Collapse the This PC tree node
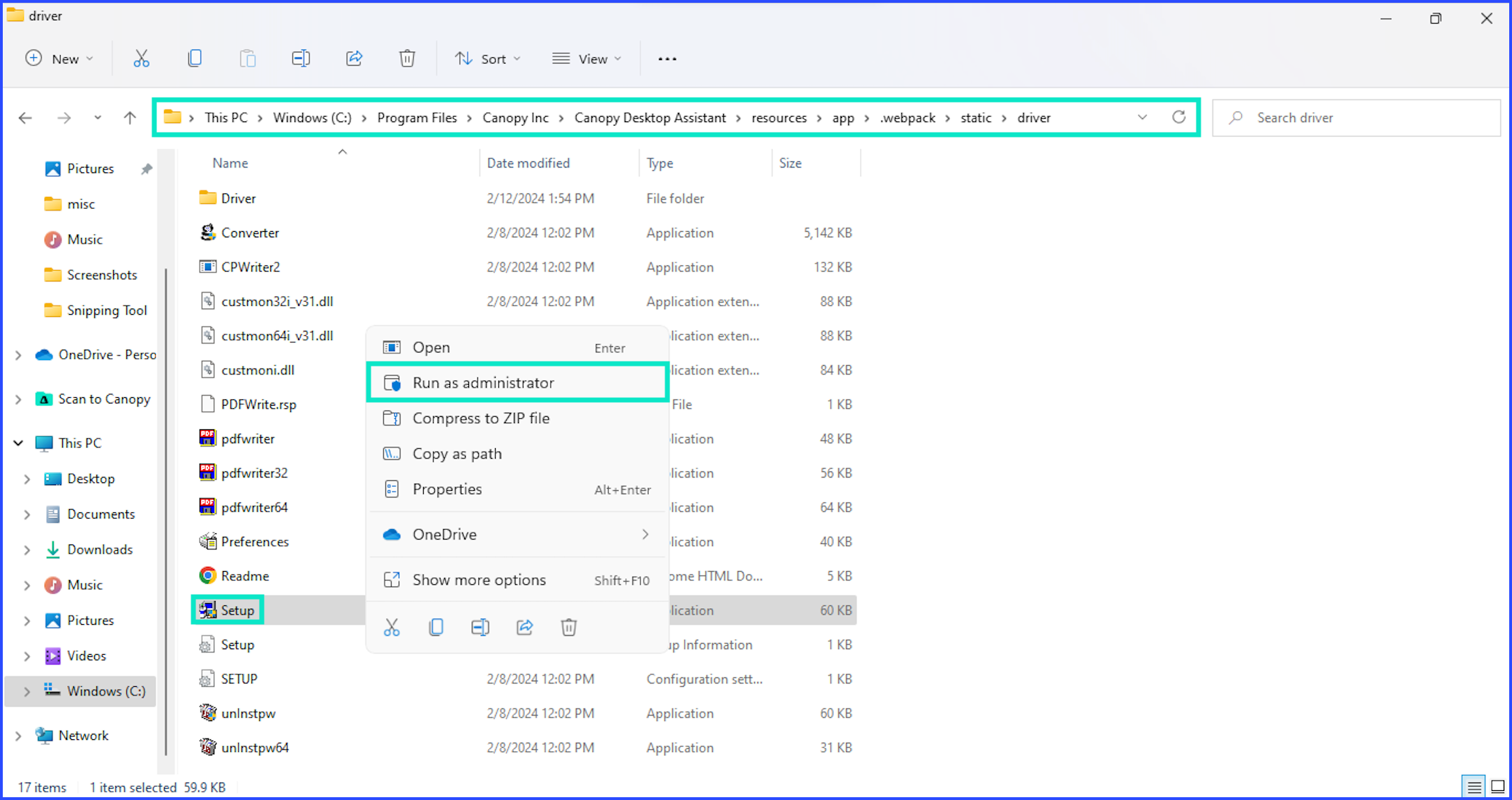 [18, 443]
